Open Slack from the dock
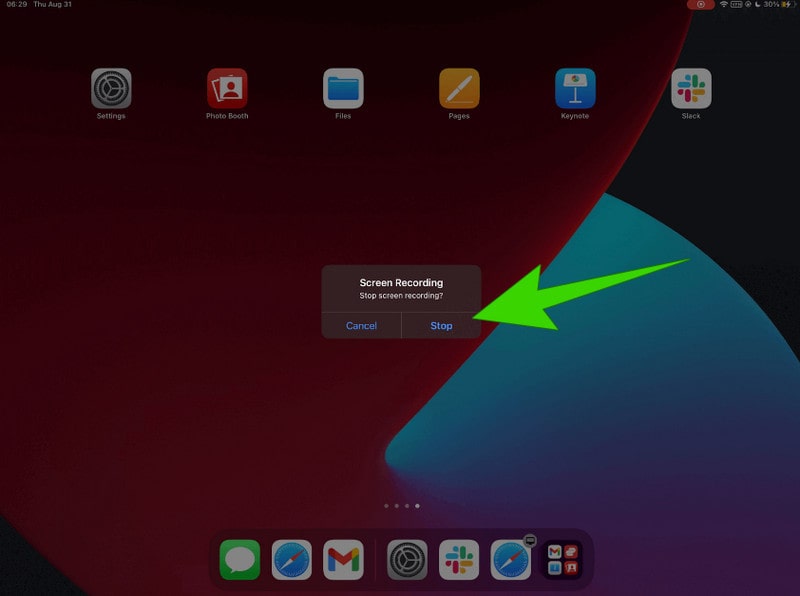The image size is (800, 596). pyautogui.click(x=457, y=558)
